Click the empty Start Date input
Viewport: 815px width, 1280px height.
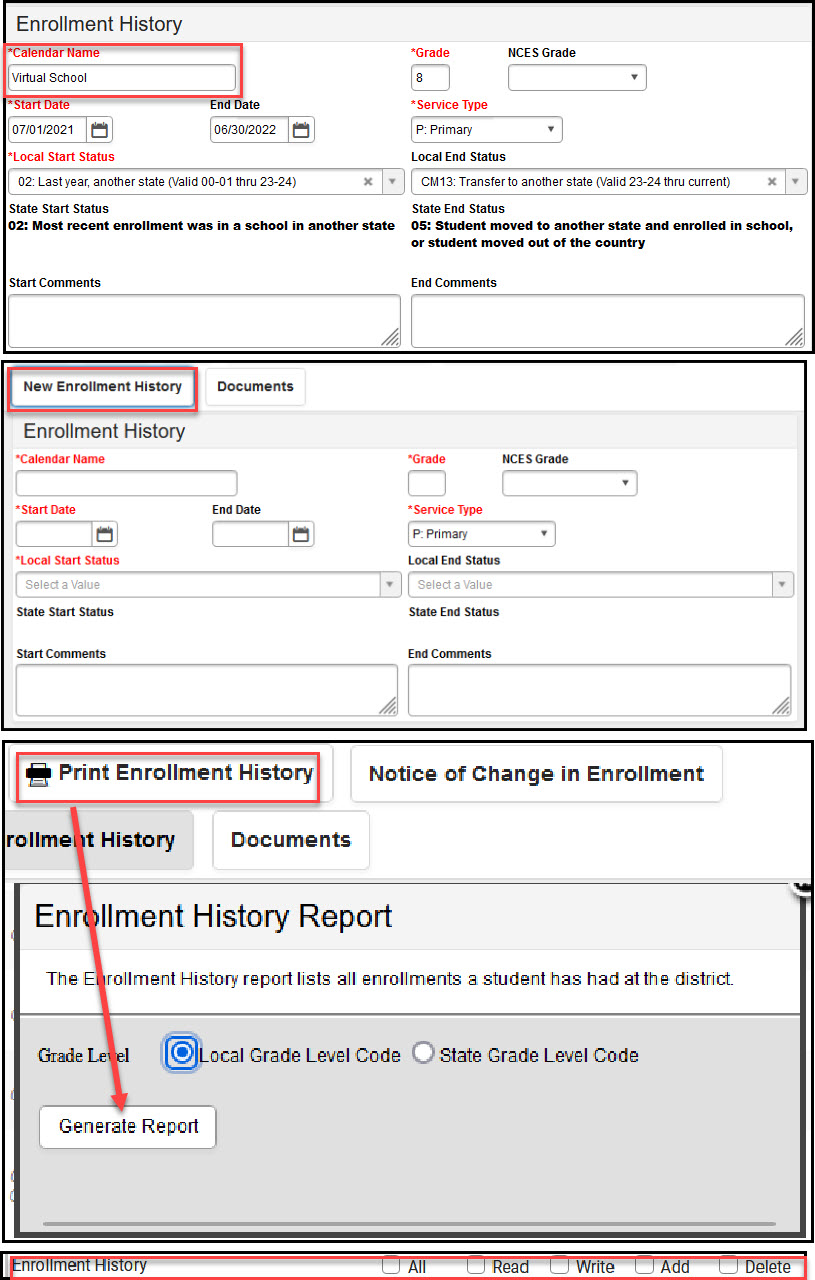coord(55,534)
